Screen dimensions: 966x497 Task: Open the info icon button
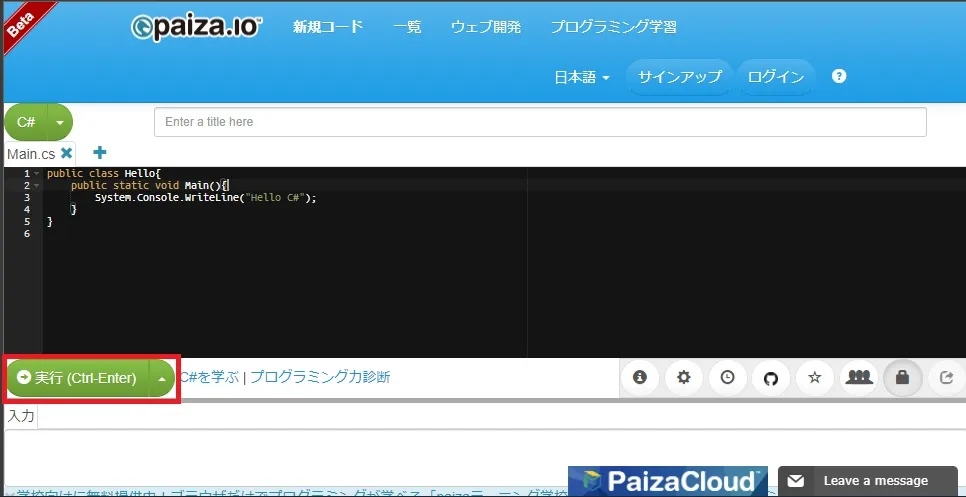tap(639, 377)
